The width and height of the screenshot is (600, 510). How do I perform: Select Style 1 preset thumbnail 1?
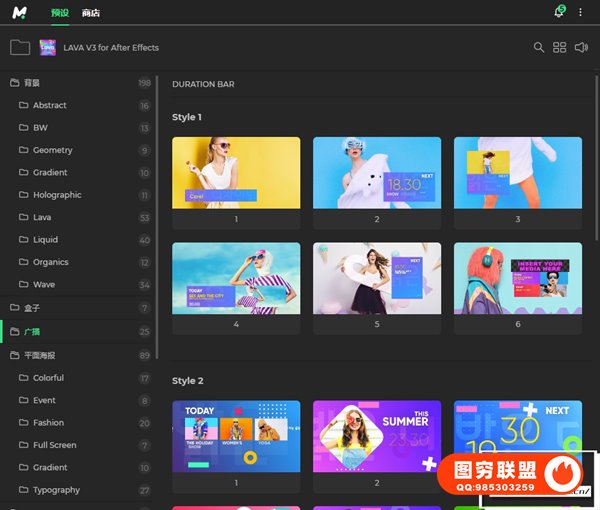[x=236, y=172]
